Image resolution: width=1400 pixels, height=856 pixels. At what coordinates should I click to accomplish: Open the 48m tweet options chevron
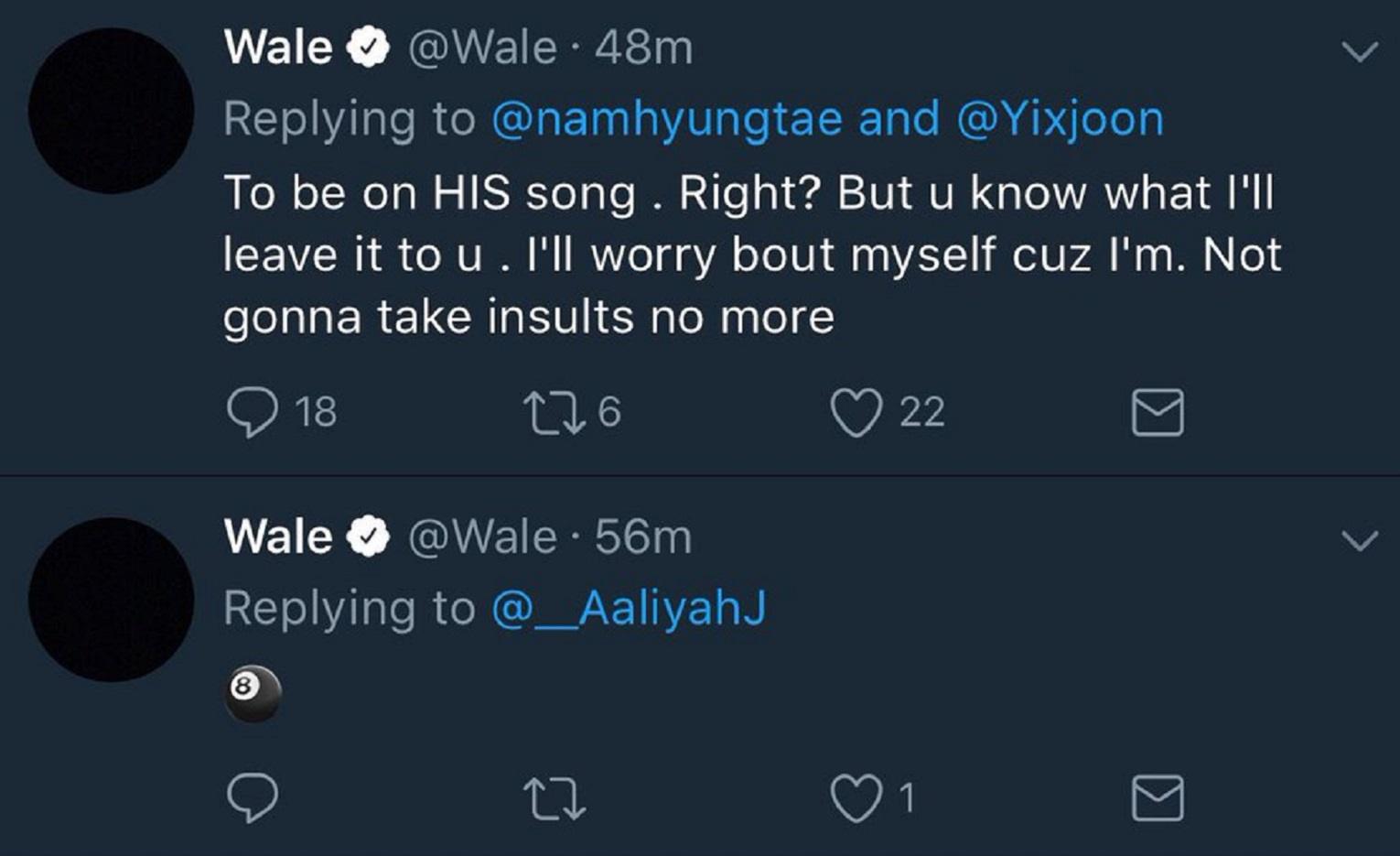tap(1360, 51)
